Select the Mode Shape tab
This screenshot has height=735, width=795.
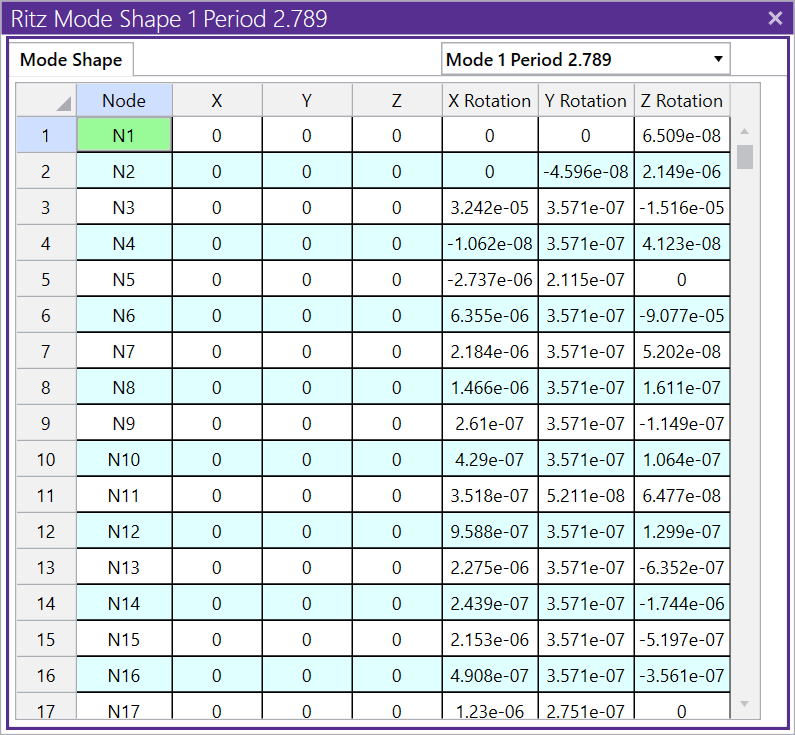[71, 60]
